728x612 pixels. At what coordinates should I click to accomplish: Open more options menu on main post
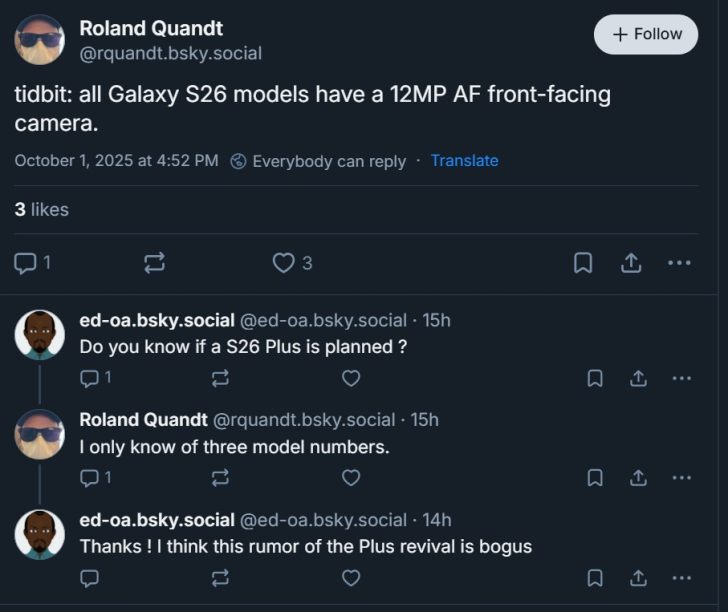[x=679, y=262]
